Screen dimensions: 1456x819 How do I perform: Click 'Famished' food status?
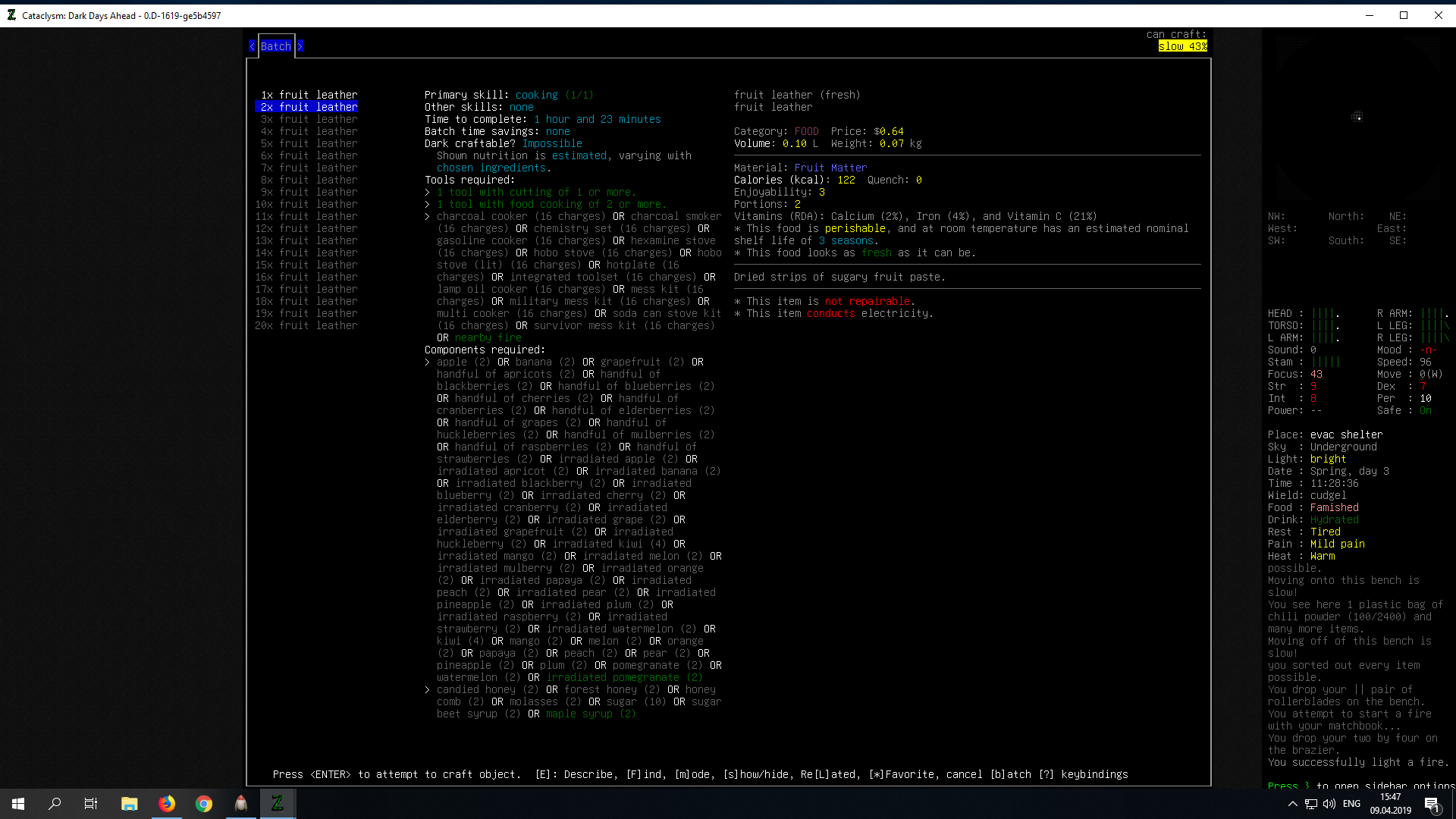click(x=1334, y=507)
